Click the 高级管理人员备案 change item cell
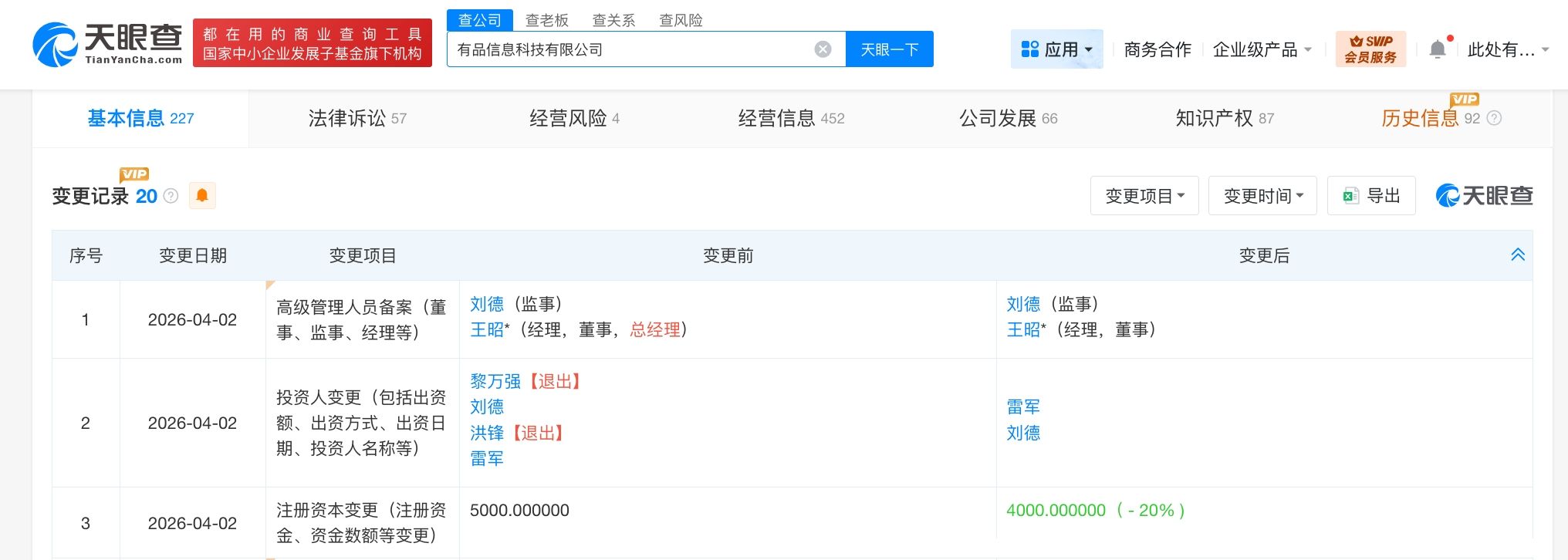Screen dimensions: 1568x560 coord(362,319)
